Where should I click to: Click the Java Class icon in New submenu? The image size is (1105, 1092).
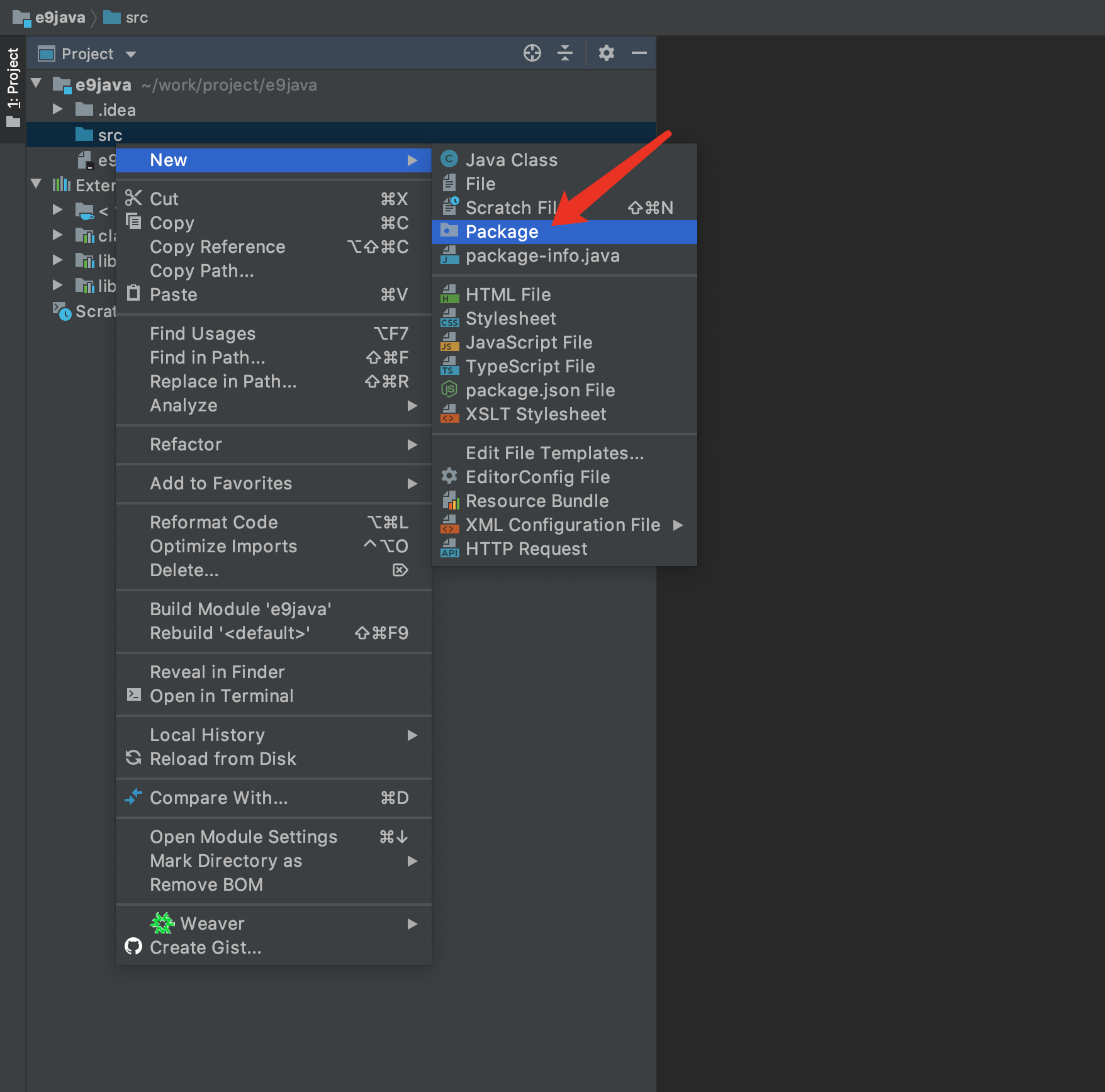tap(449, 159)
